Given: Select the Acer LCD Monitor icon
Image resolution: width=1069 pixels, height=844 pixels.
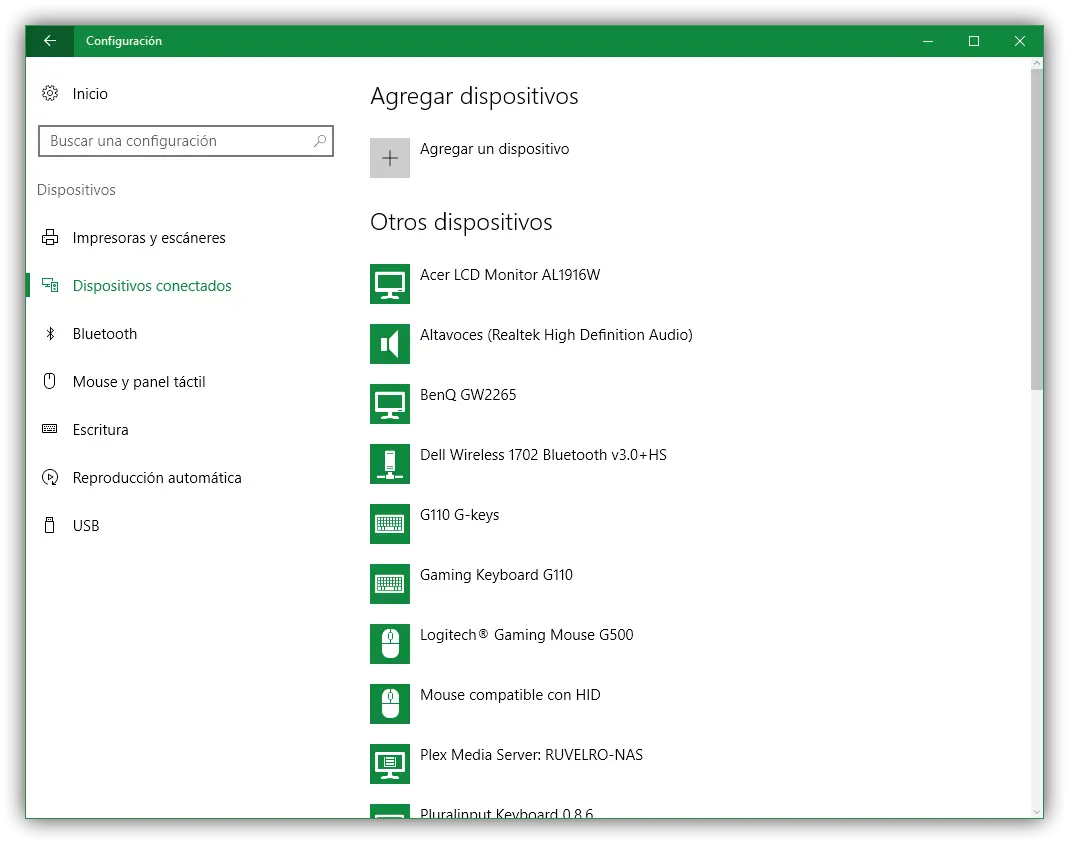Looking at the screenshot, I should (x=390, y=284).
